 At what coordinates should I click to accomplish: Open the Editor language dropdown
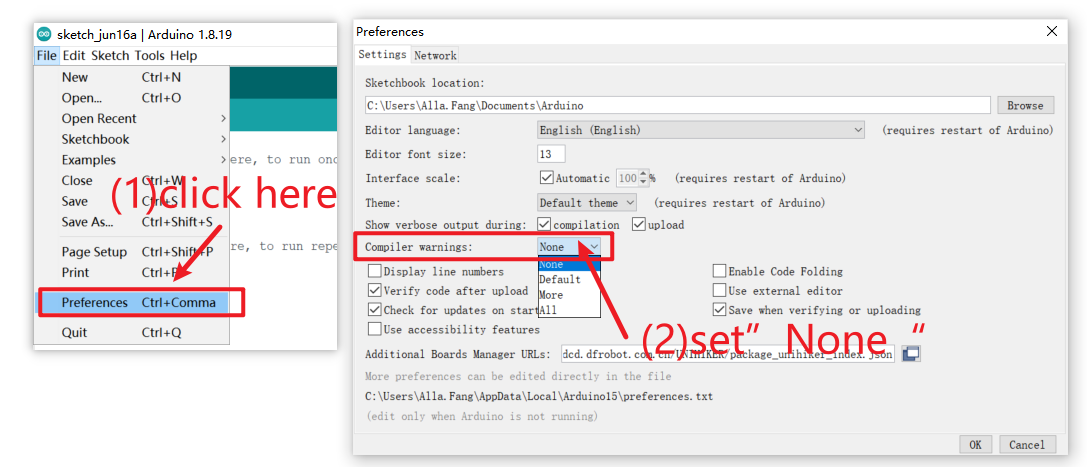(701, 130)
